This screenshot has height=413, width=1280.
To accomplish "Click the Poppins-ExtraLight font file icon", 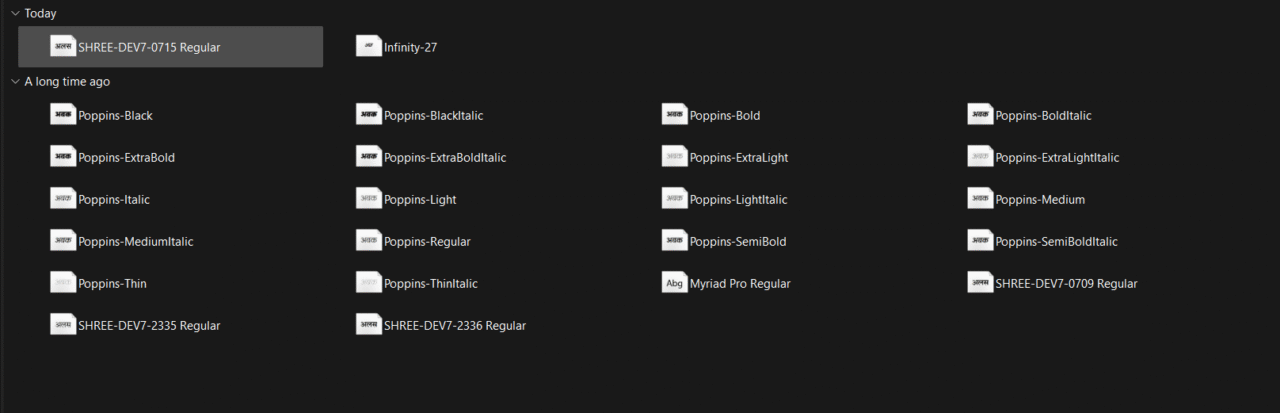I will click(675, 157).
